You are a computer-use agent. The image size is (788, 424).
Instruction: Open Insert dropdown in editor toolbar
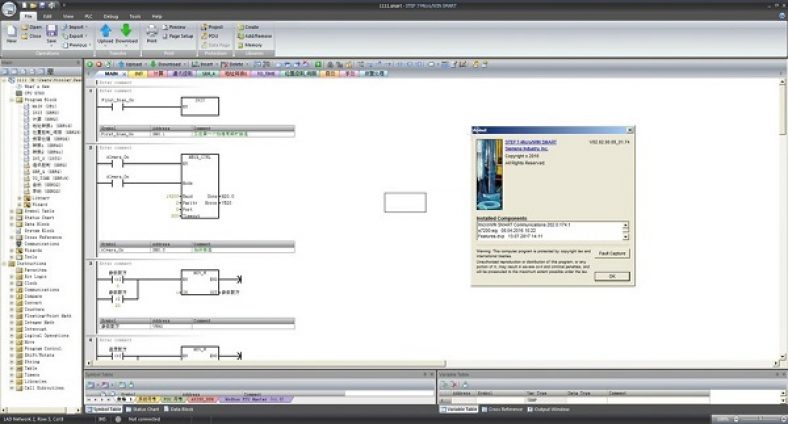204,64
